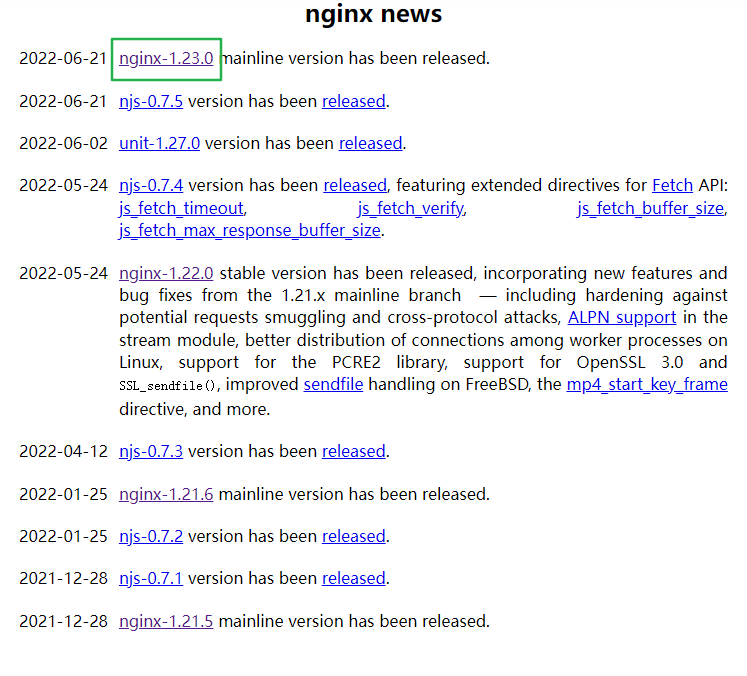Follow 'released' link in njs-0.7.2 row

pos(353,536)
